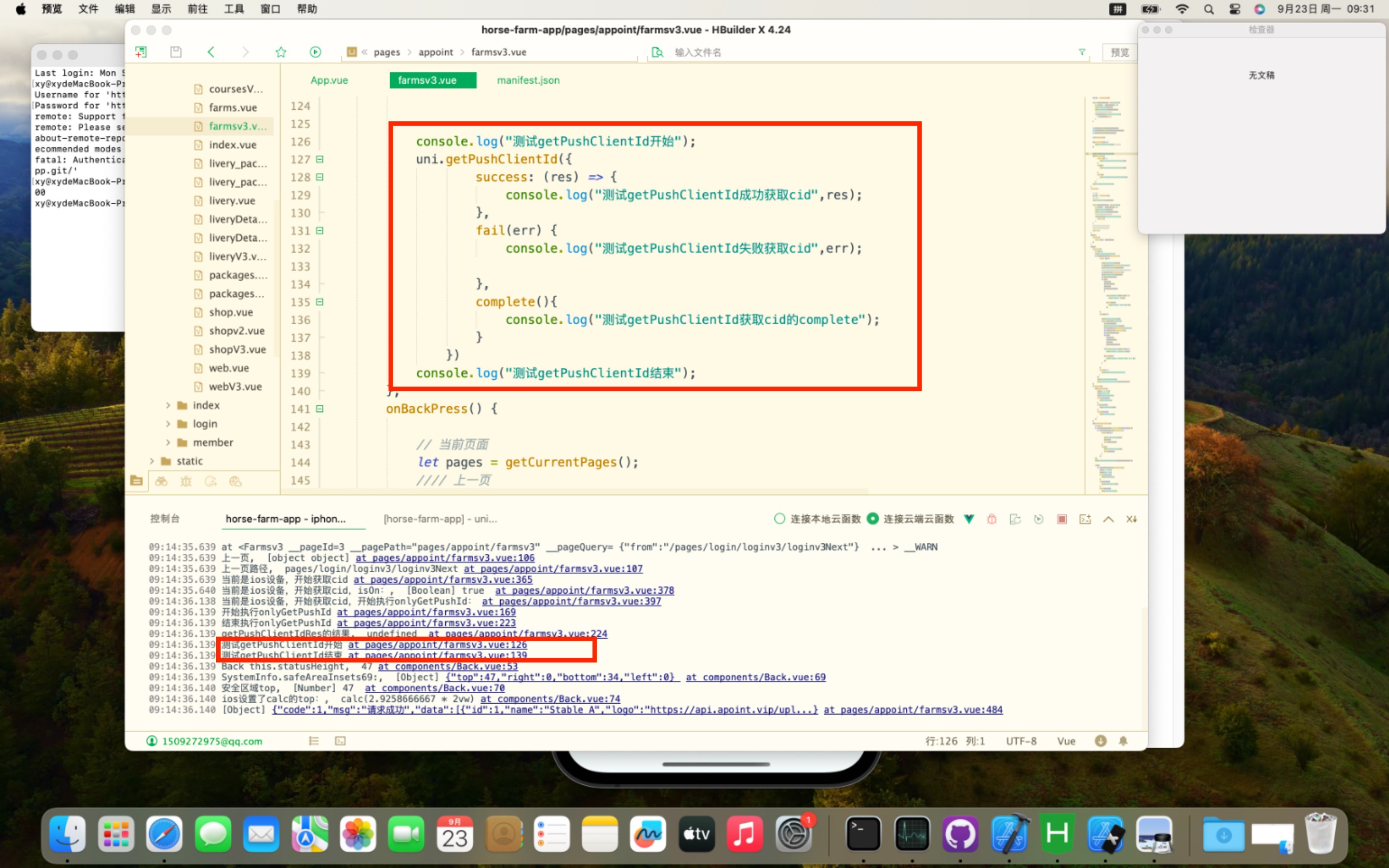
Task: Go forward with the gray right arrow
Action: click(246, 52)
